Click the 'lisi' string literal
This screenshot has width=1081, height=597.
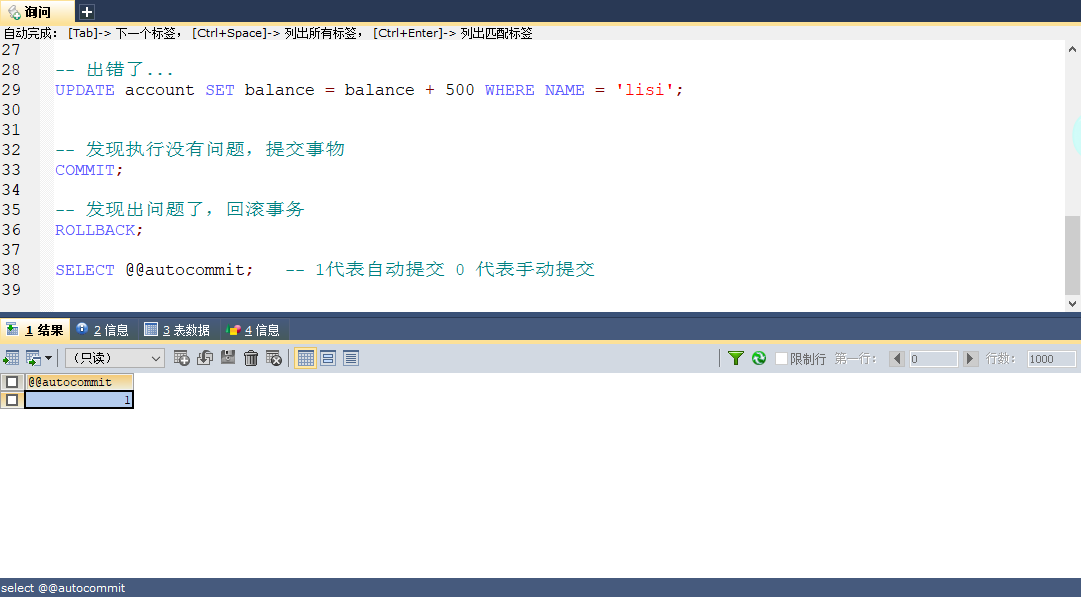[x=645, y=90]
